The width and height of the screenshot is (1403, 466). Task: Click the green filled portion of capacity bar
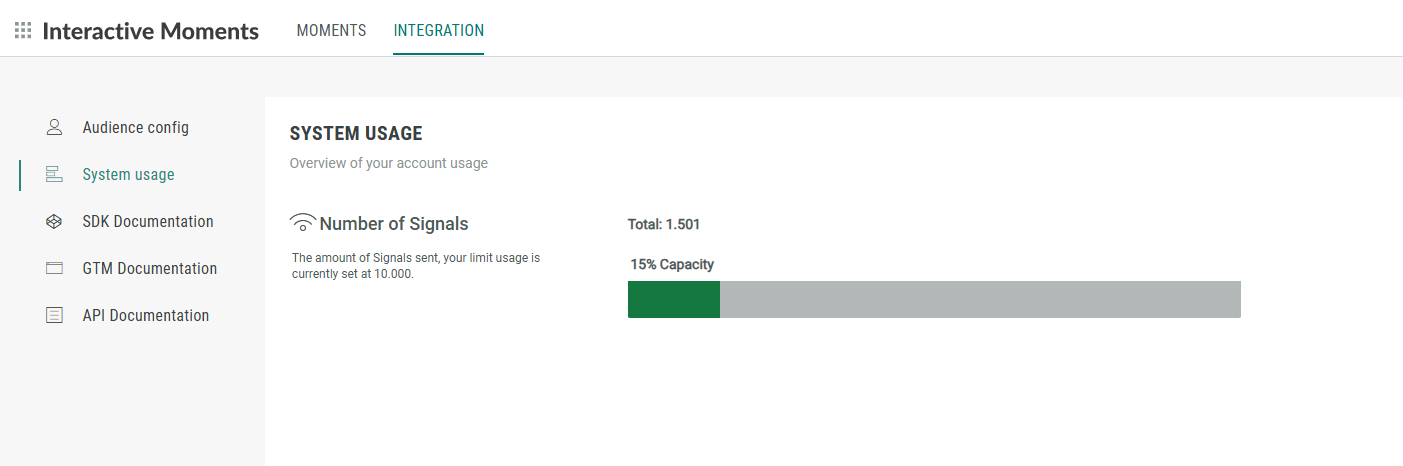(x=673, y=300)
